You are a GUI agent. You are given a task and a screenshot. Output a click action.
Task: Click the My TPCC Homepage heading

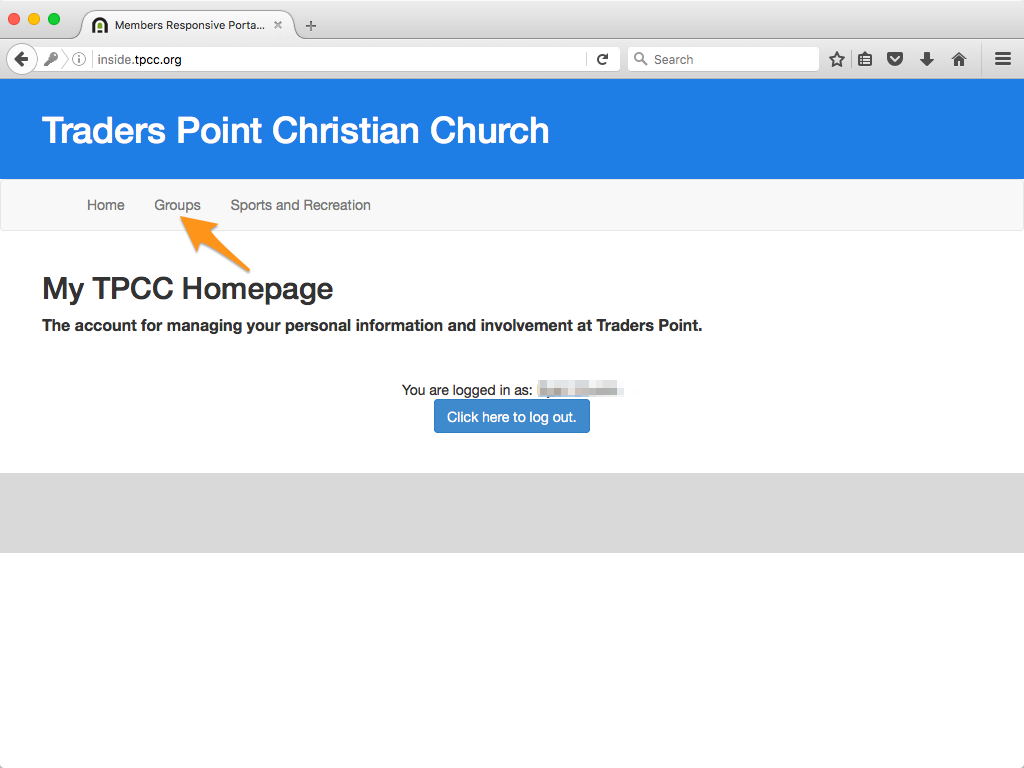187,289
